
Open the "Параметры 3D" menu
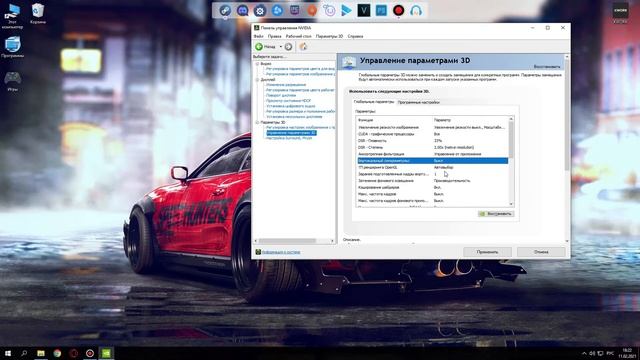point(329,36)
